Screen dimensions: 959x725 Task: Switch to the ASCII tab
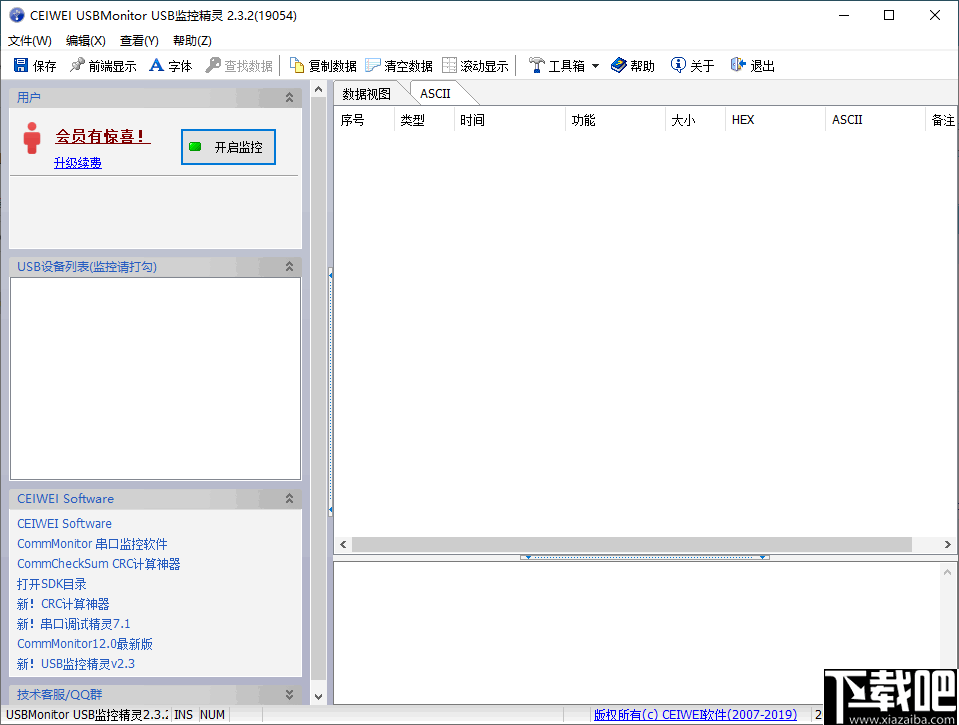(435, 92)
